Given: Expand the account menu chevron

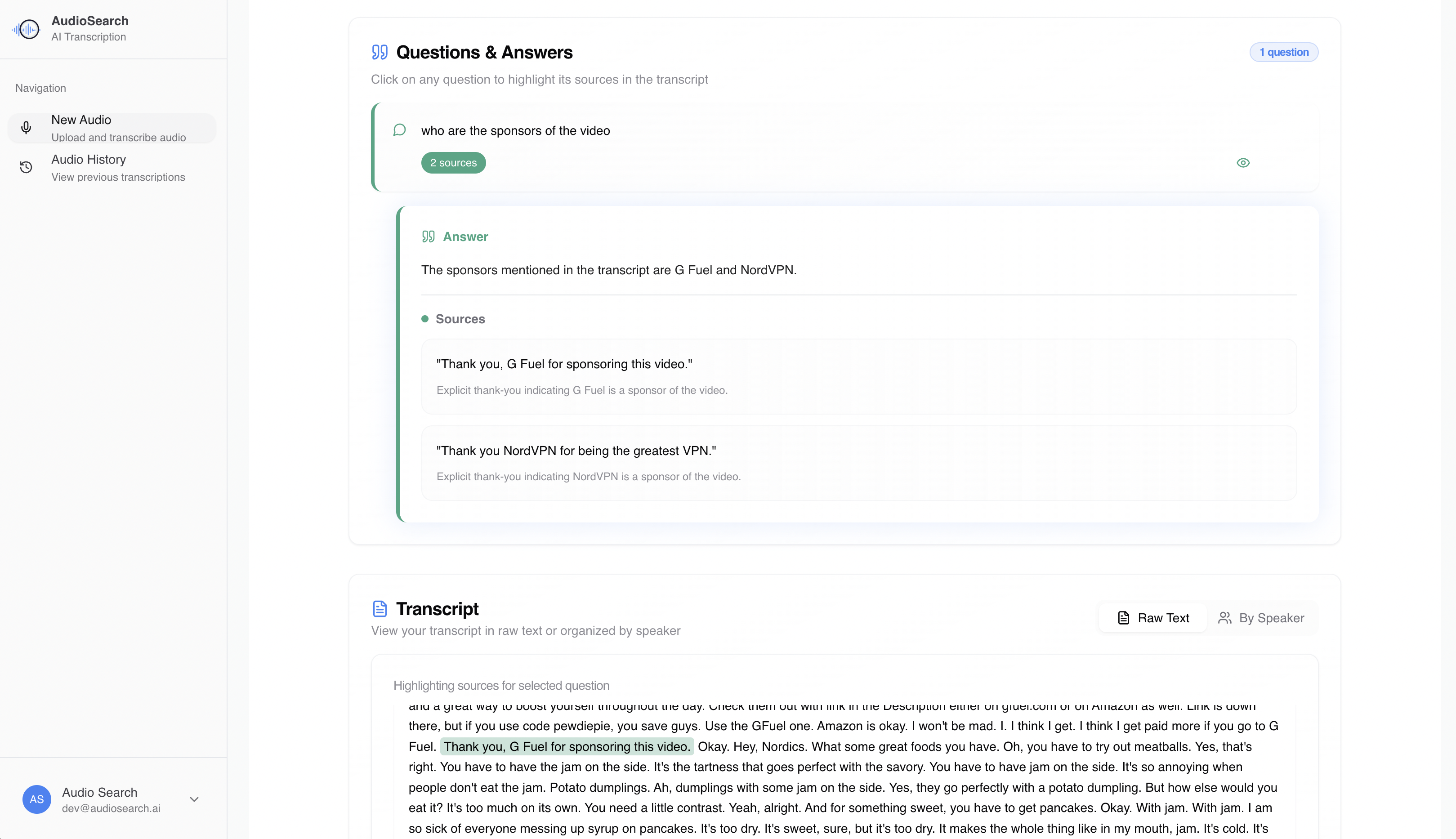Looking at the screenshot, I should pos(194,799).
